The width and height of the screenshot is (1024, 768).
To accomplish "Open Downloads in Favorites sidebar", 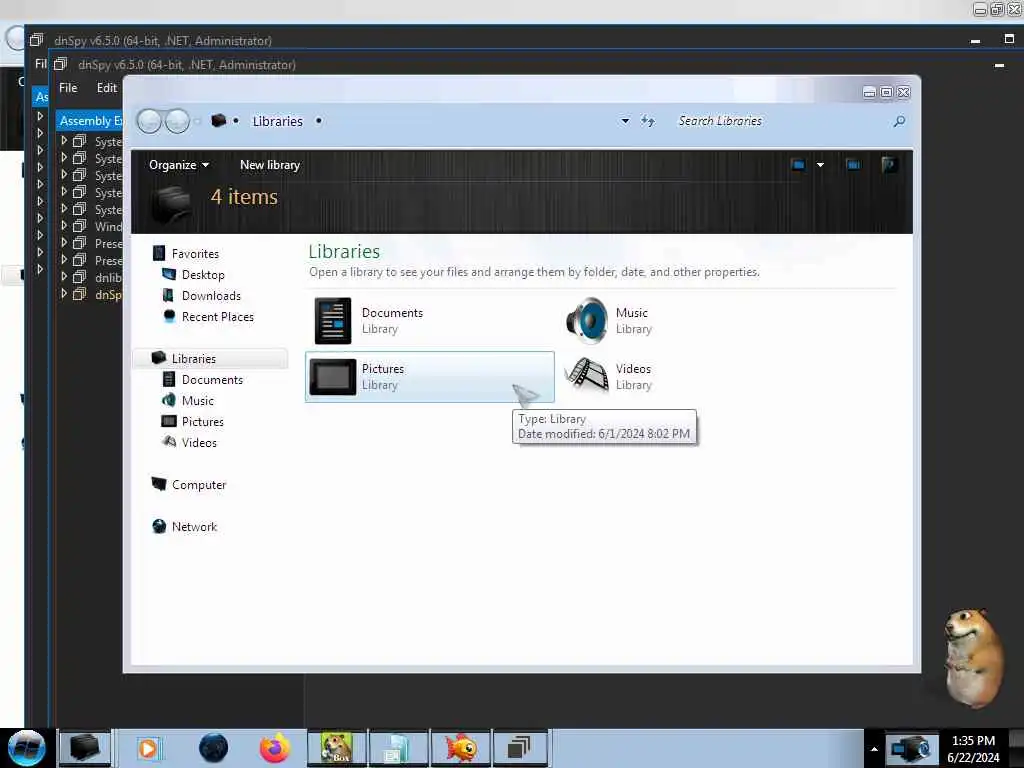I will coord(211,296).
